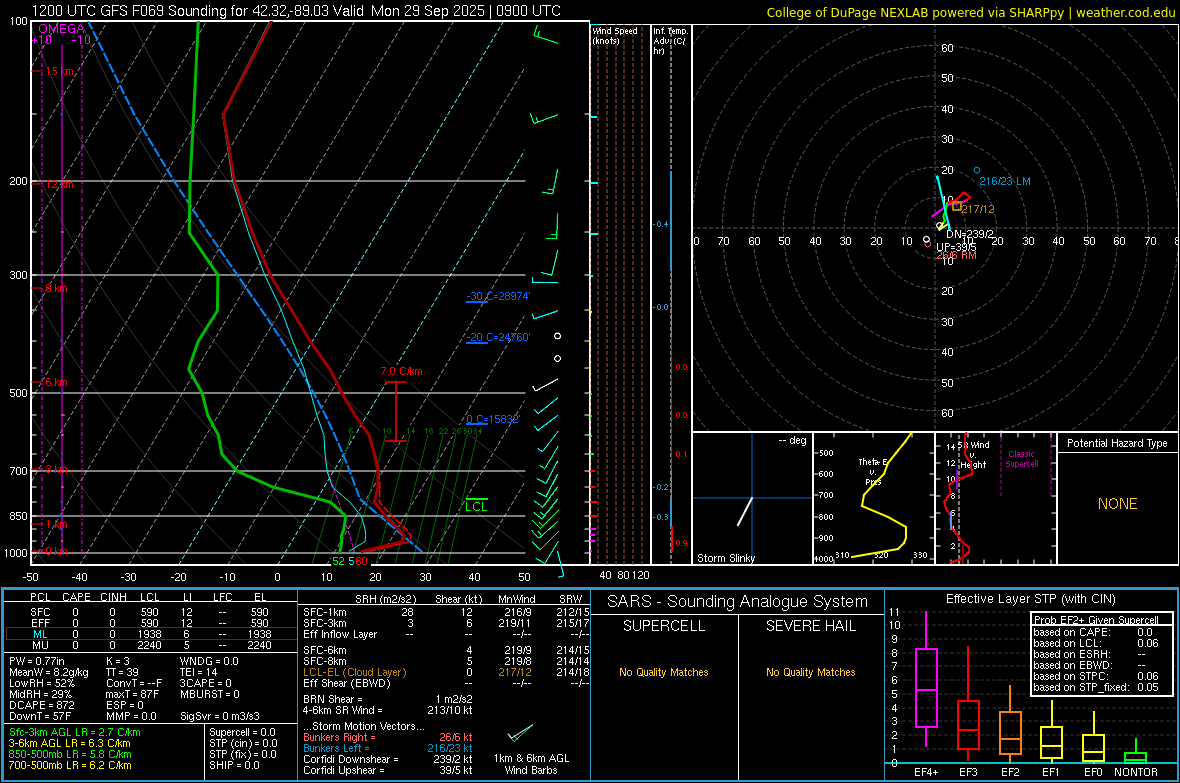Click the Prob EF2+ Given Supercell header

1096,620
